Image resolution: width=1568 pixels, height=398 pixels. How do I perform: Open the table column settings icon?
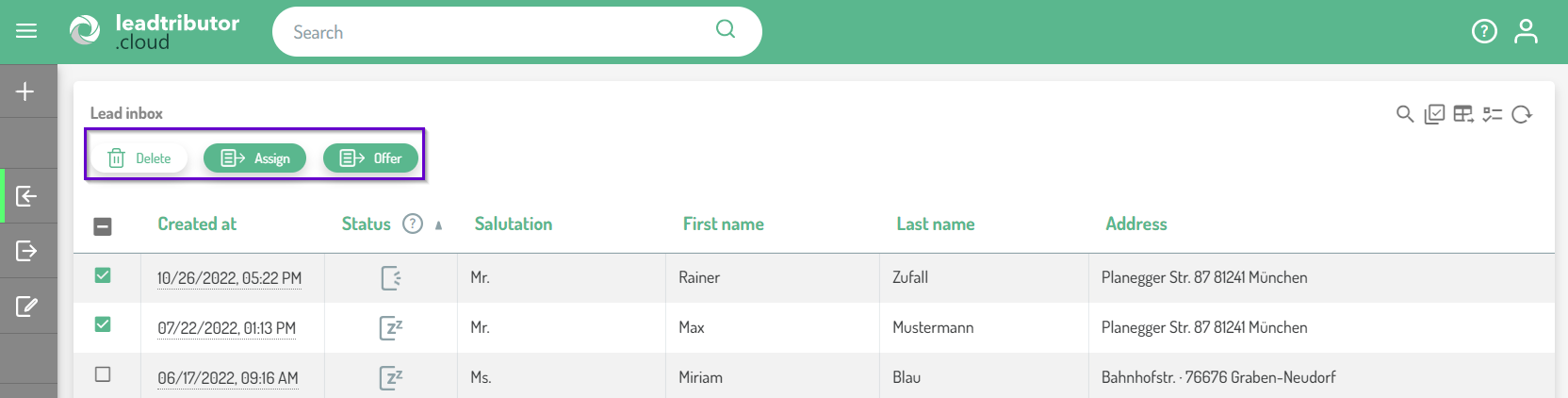coord(1463,114)
